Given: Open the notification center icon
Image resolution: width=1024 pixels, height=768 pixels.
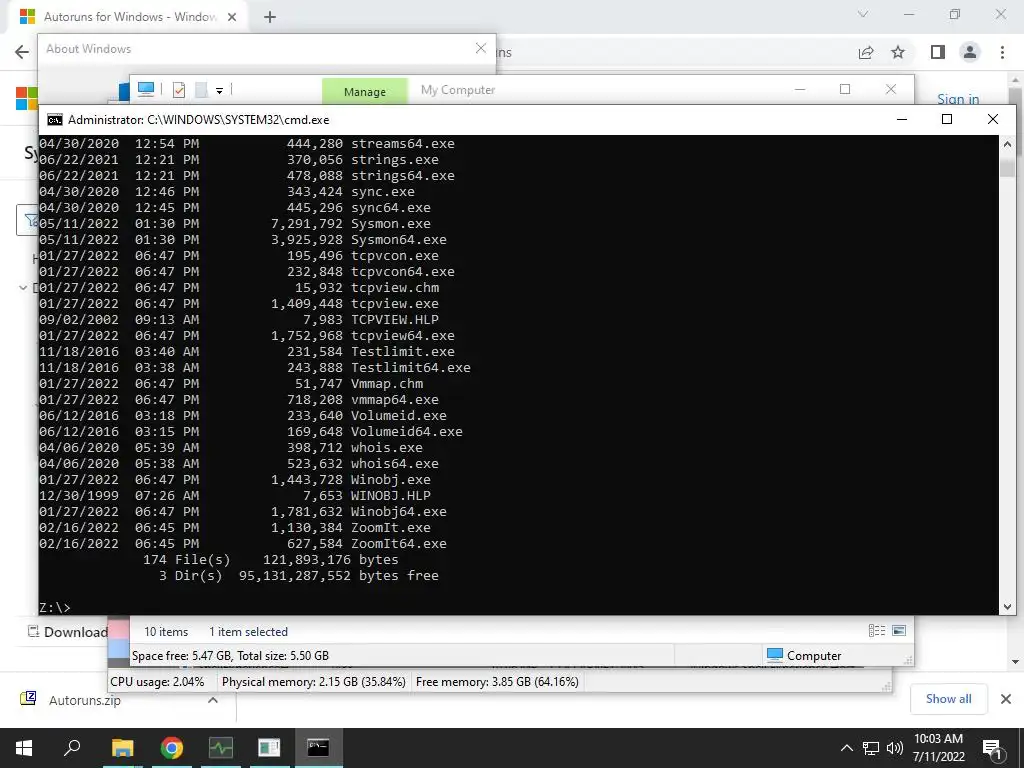Looking at the screenshot, I should coord(992,748).
